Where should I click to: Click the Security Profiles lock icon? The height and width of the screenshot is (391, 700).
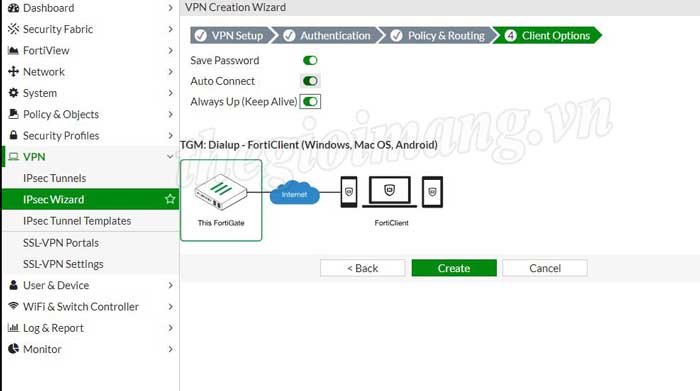click(x=13, y=135)
